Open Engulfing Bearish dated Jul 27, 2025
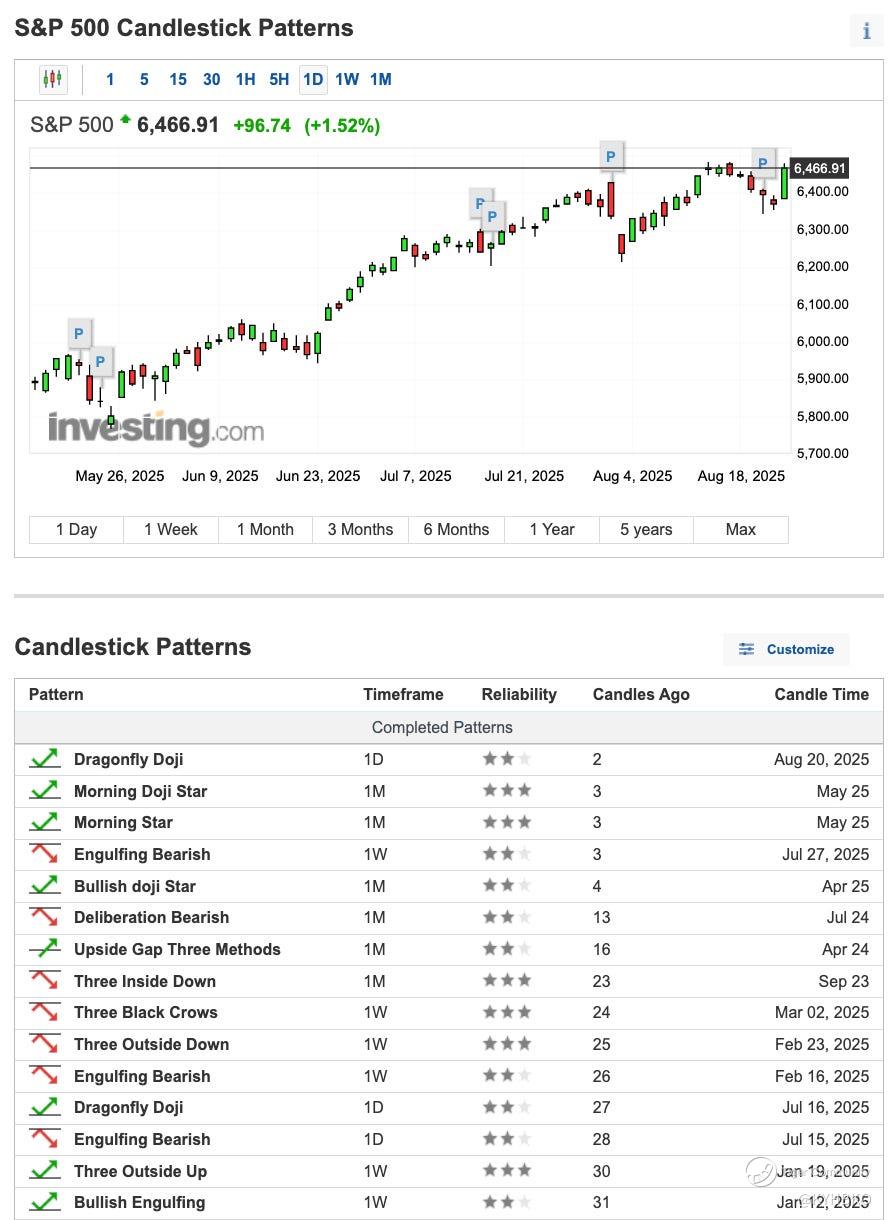The height and width of the screenshot is (1220, 888). click(142, 855)
